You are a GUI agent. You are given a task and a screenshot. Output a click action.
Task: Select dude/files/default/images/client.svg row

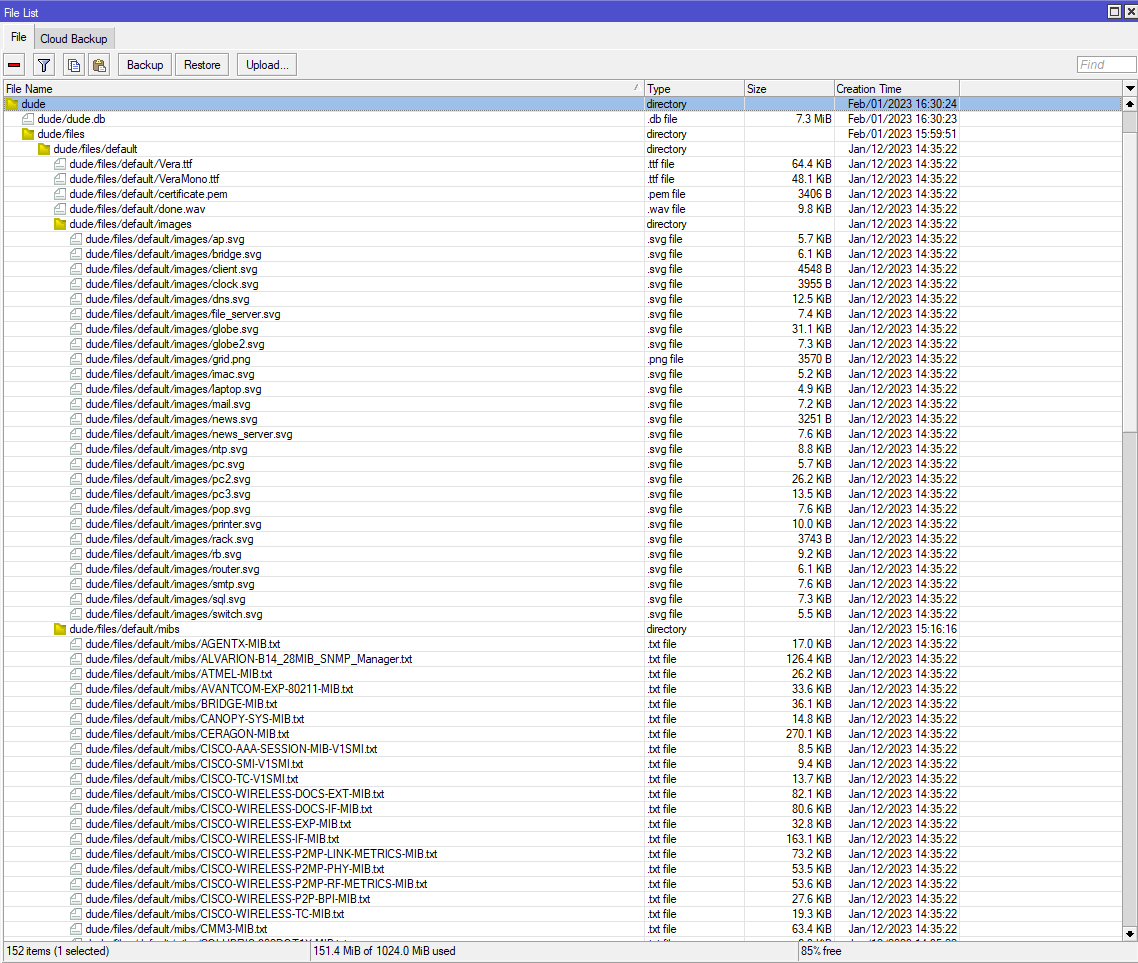point(562,269)
